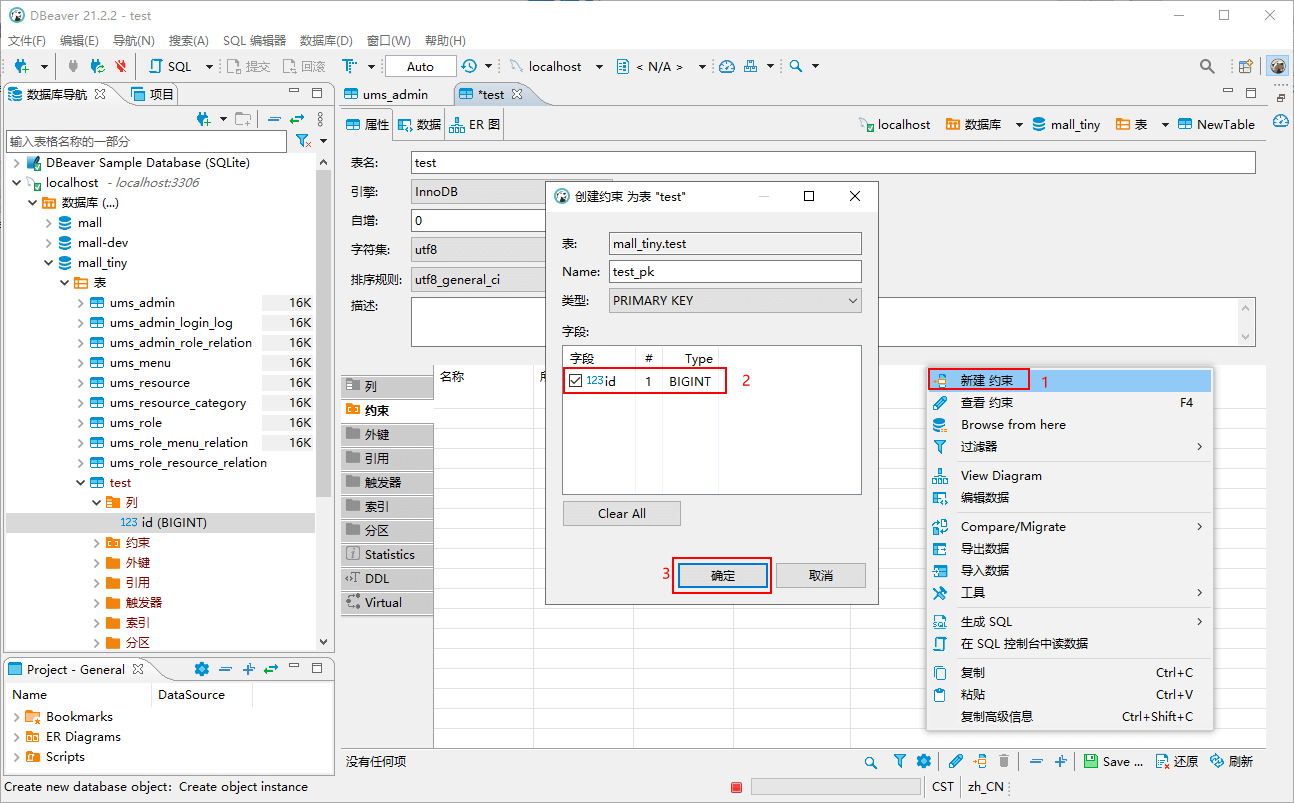The height and width of the screenshot is (803, 1294).
Task: Click settings gear in Project - General panel
Action: tap(201, 669)
